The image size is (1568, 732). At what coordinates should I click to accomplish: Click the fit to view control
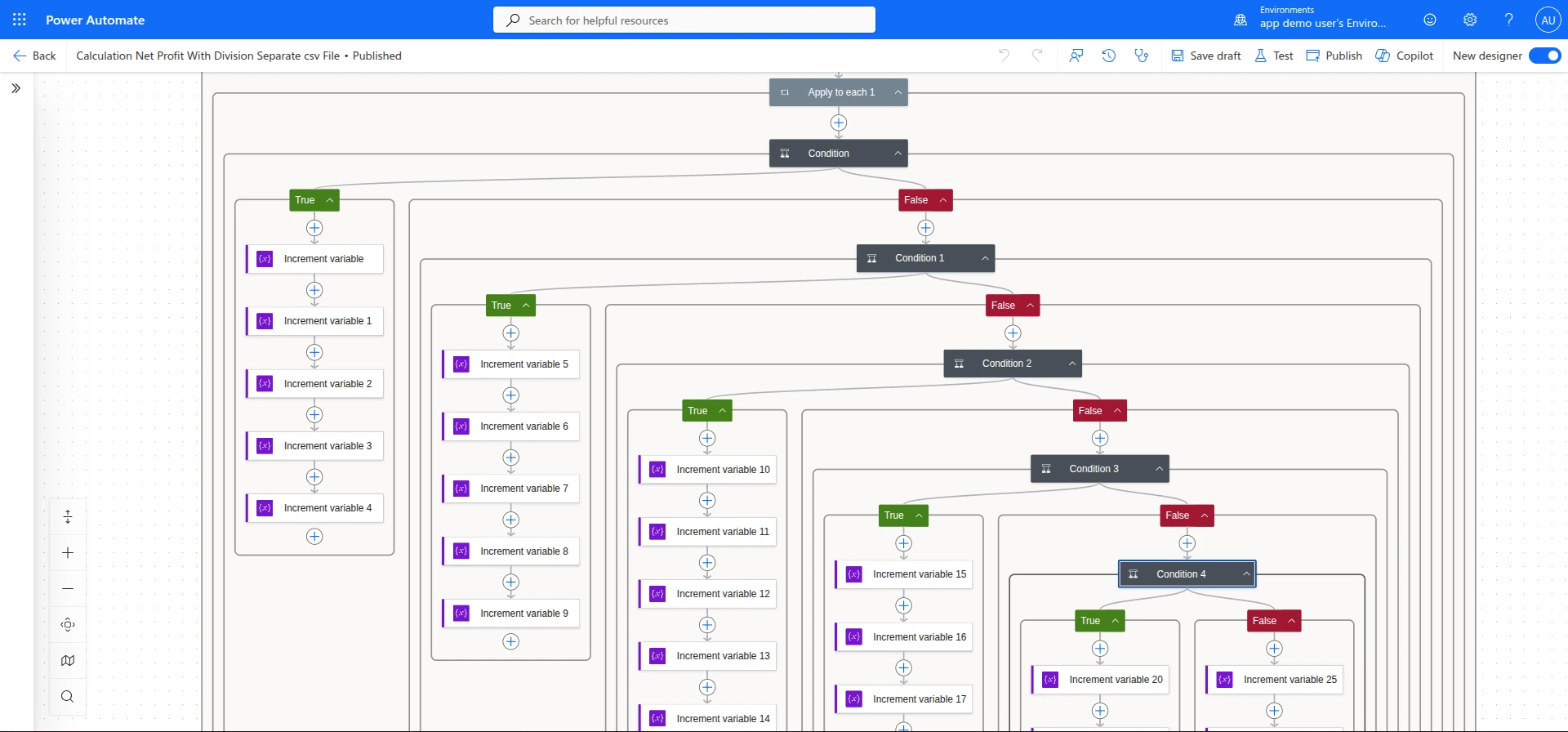68,625
